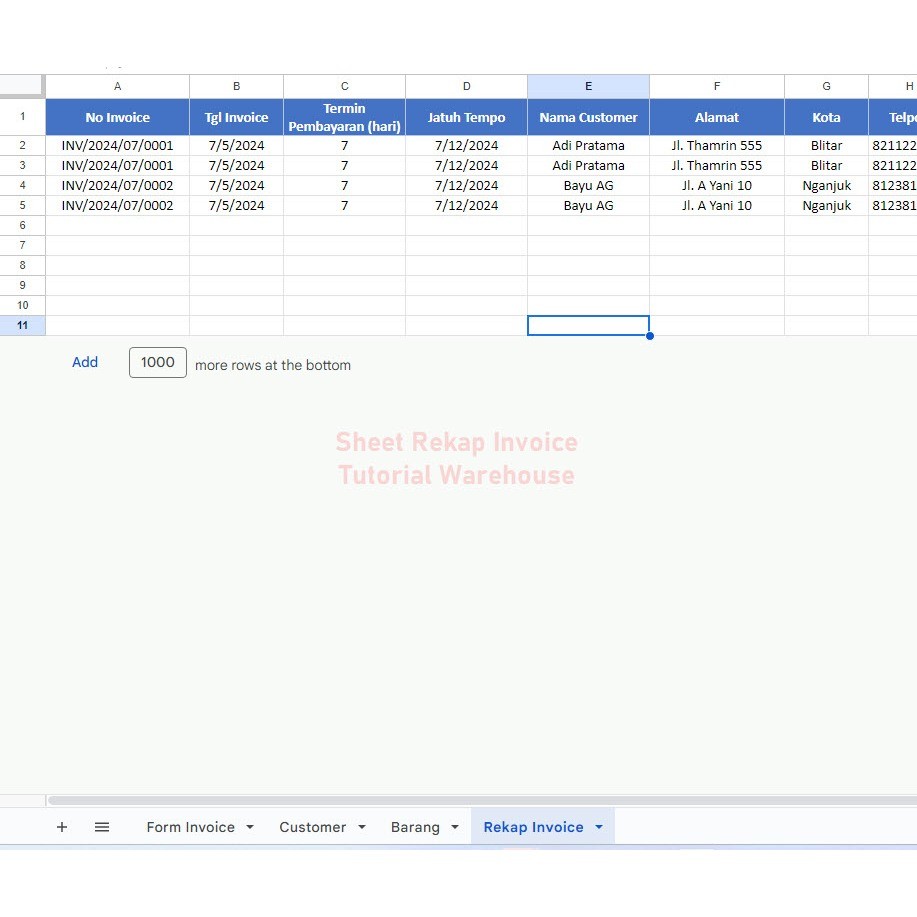The image size is (917, 917).
Task: Click the Nama Customer header cell
Action: point(588,117)
